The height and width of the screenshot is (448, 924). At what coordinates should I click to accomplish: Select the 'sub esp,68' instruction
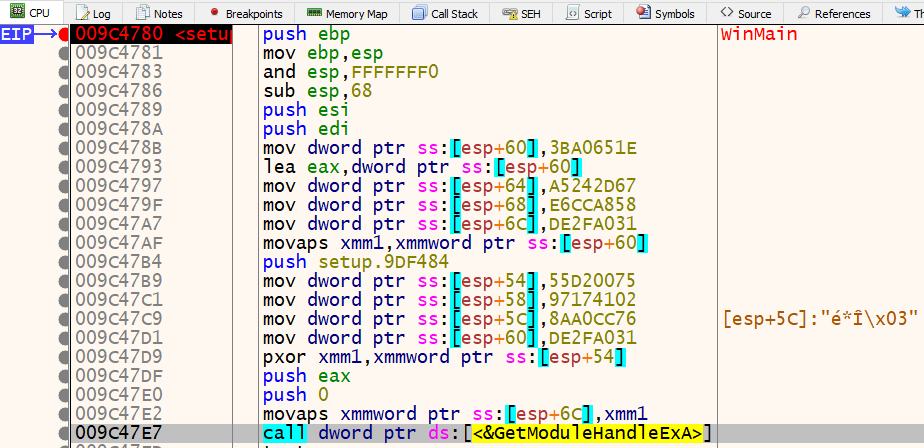[x=317, y=91]
